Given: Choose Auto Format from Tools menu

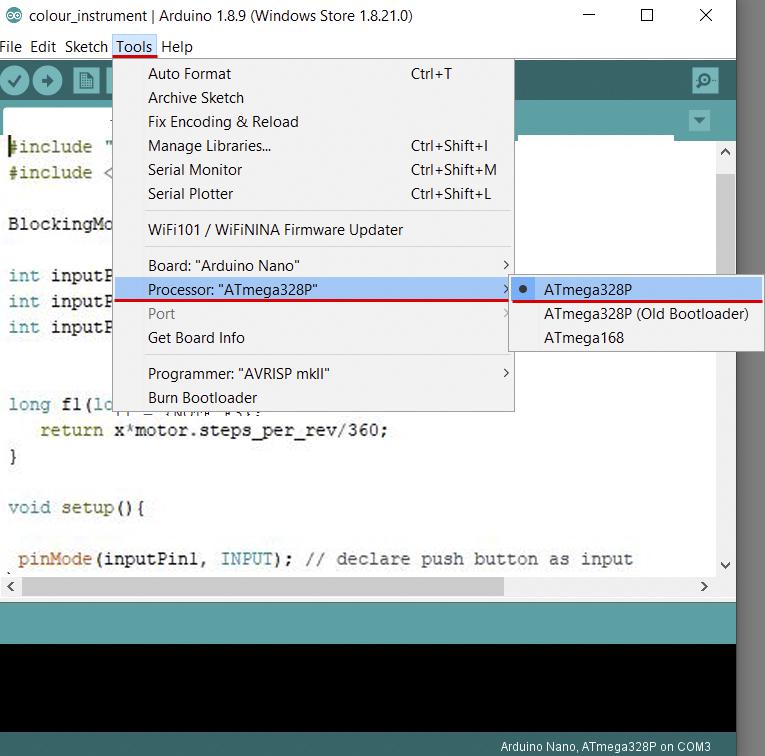Looking at the screenshot, I should click(313, 74).
